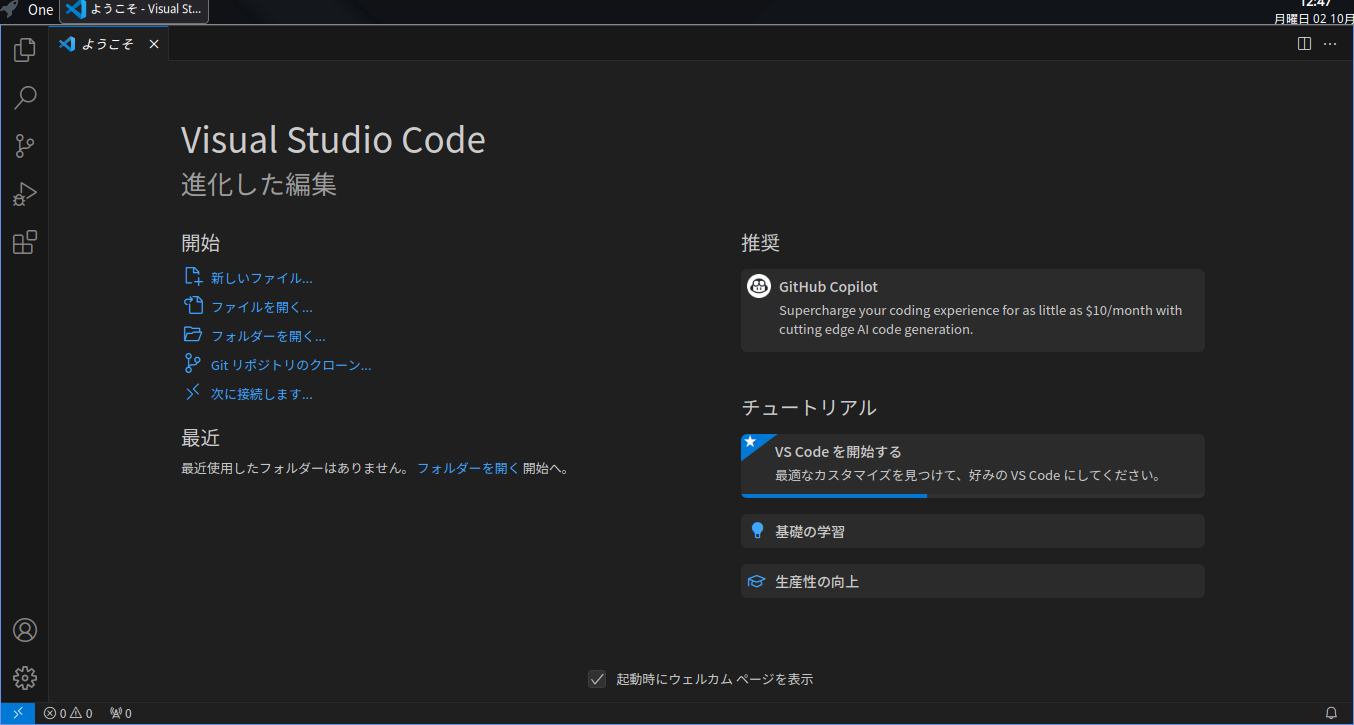Open the Manage gear icon
The height and width of the screenshot is (725, 1354).
[25, 678]
